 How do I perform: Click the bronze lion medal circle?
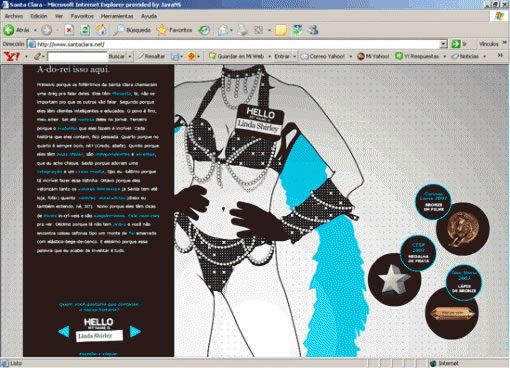click(463, 229)
